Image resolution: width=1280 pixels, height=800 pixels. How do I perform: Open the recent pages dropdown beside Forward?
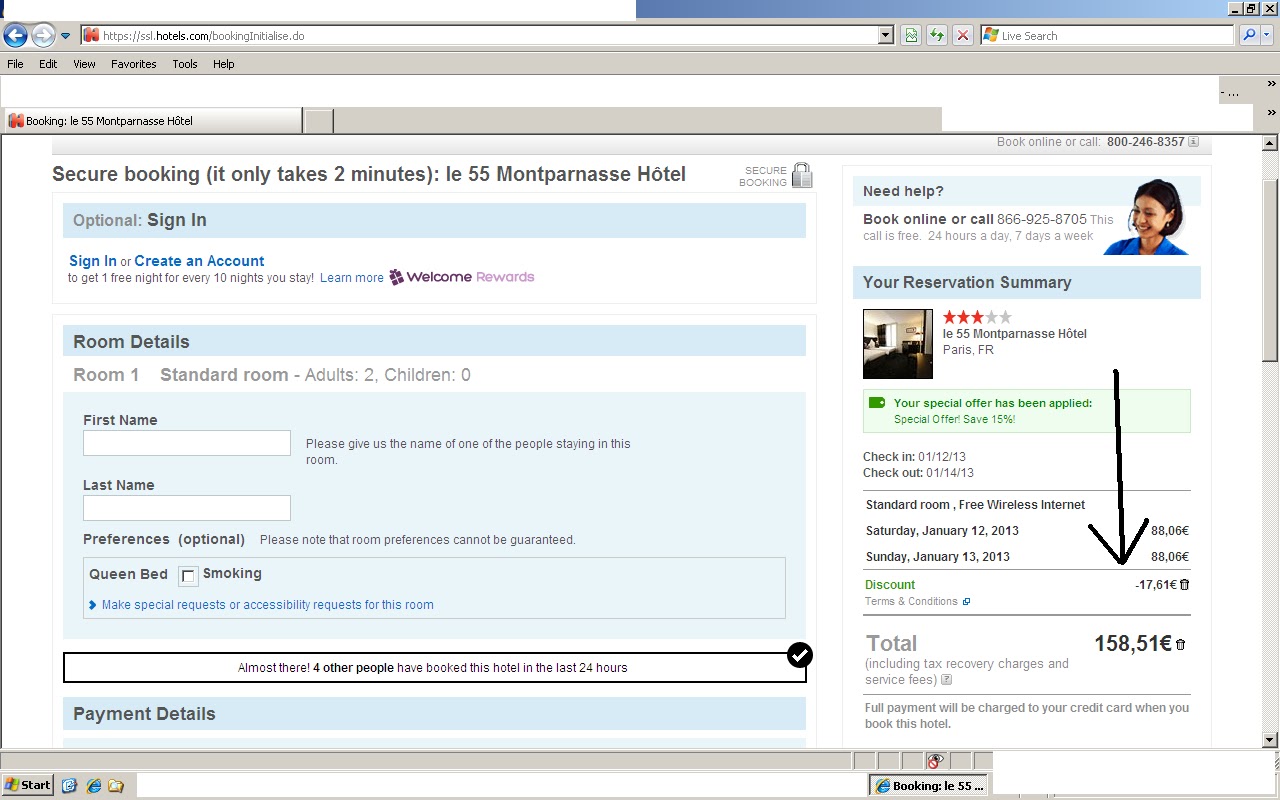click(66, 36)
